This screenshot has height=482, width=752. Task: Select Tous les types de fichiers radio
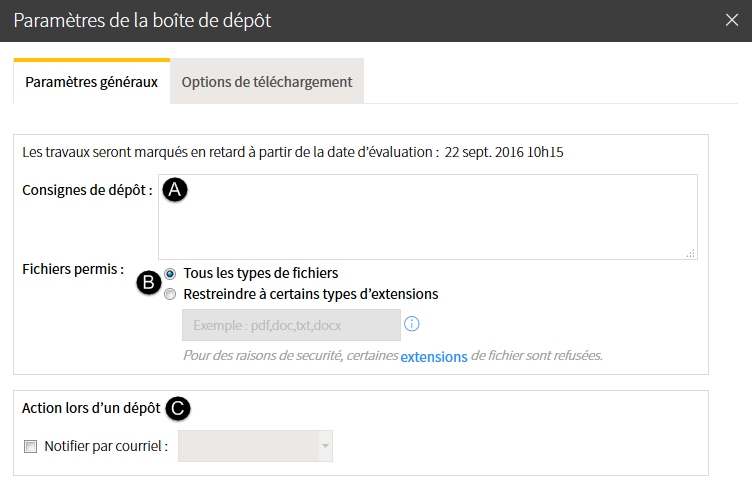[x=170, y=274]
